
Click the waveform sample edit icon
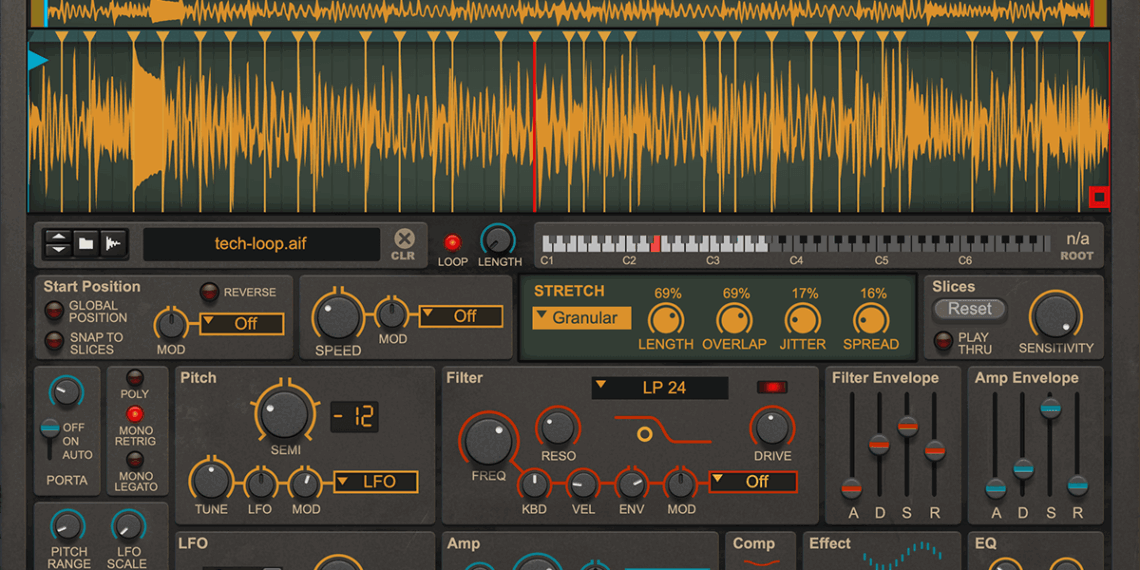click(113, 243)
